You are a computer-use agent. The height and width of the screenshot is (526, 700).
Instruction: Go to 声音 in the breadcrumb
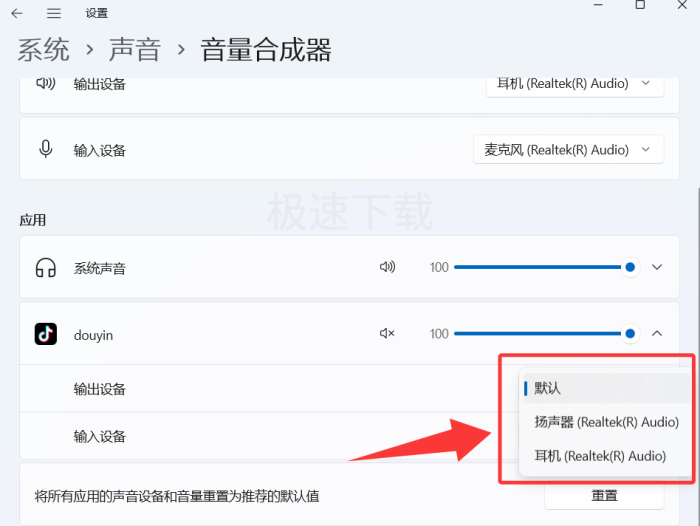(135, 50)
